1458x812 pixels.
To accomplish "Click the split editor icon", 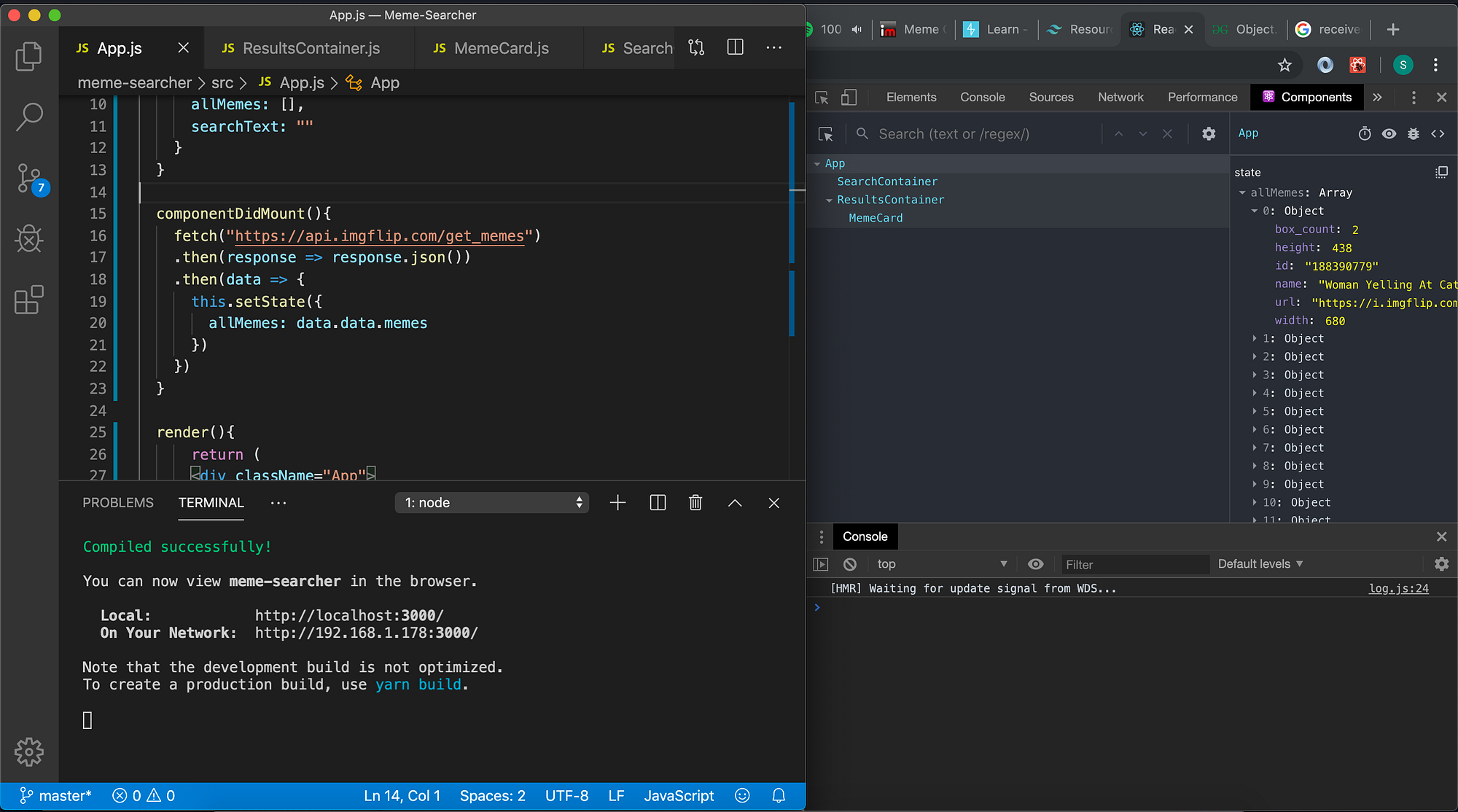I will coord(735,48).
